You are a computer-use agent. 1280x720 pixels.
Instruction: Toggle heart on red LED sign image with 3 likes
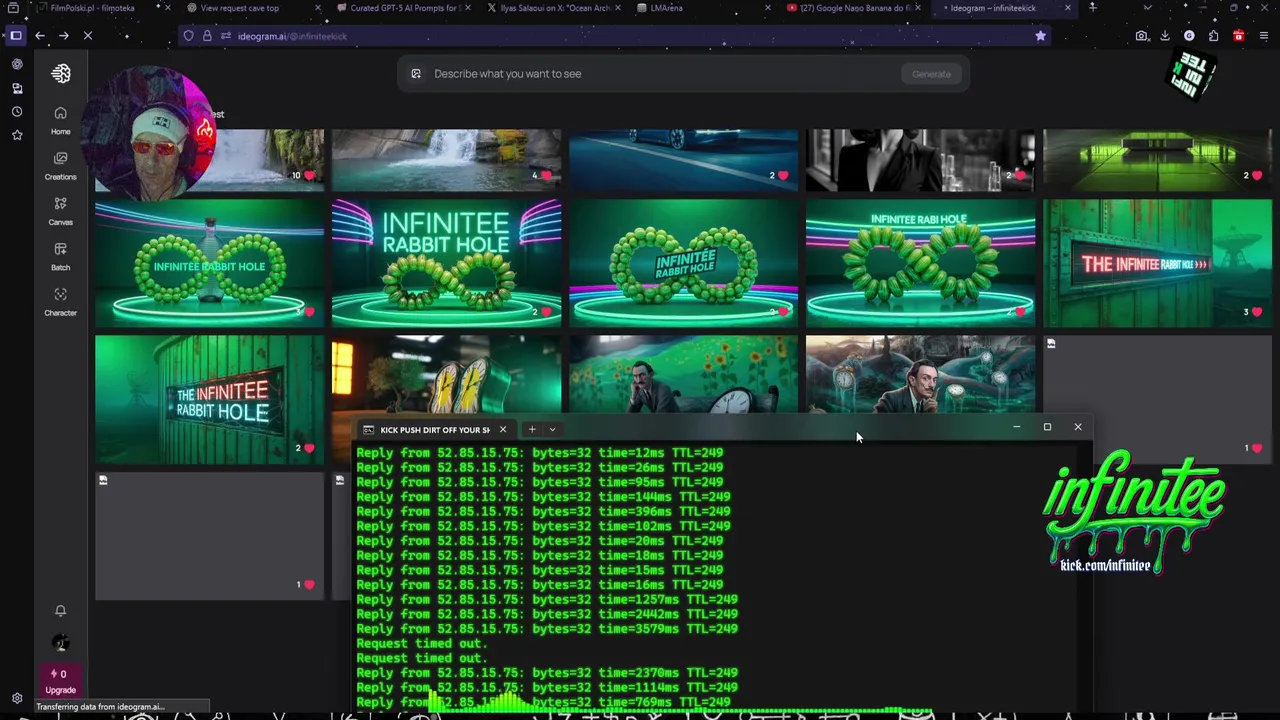pos(1257,312)
